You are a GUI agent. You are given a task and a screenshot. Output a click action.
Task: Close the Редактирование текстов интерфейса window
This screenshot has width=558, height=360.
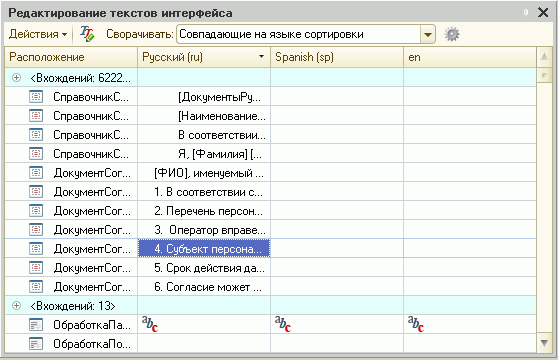[x=543, y=13]
